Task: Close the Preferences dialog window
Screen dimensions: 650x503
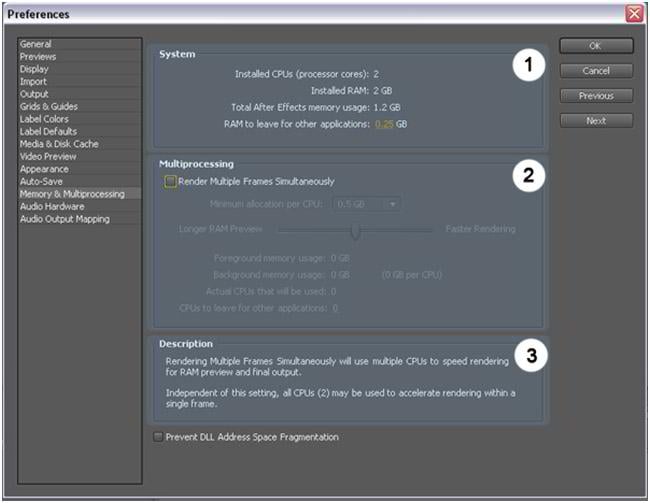Action: coord(633,14)
